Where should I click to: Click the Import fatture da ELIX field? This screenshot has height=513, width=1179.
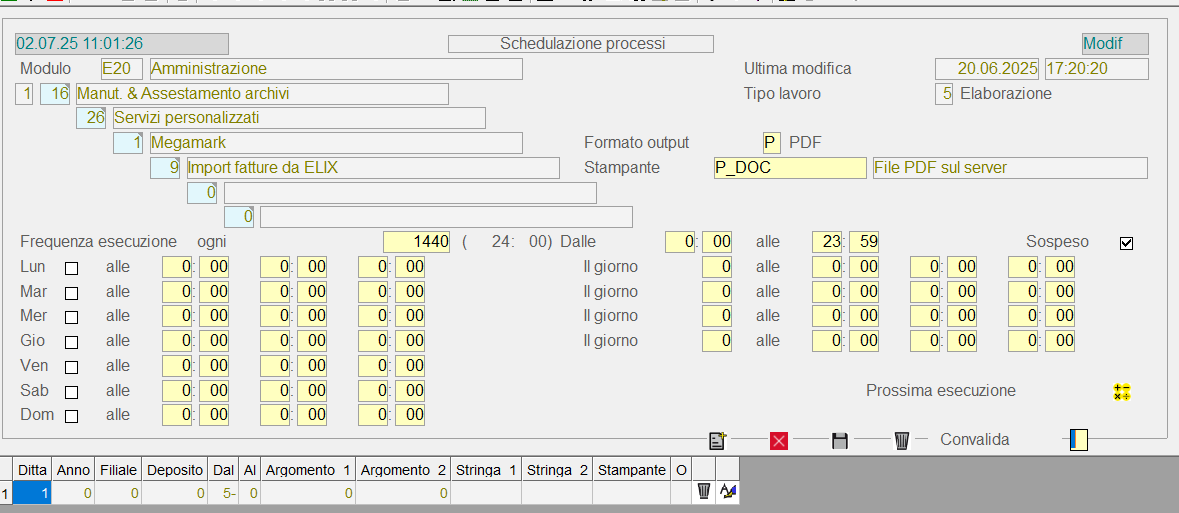372,168
